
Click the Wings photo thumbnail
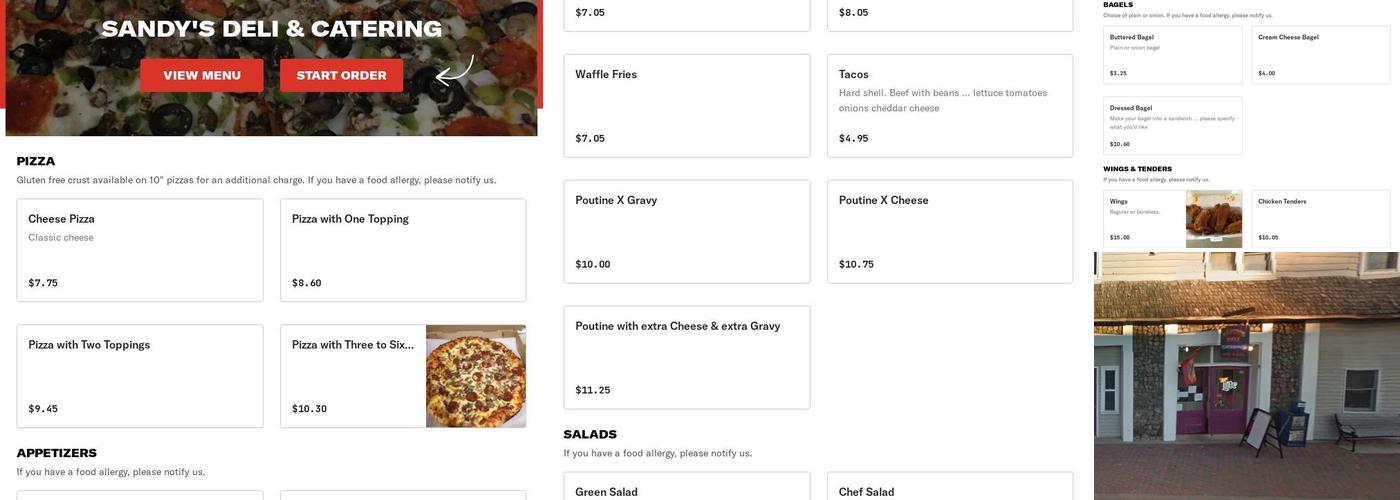pos(1214,219)
